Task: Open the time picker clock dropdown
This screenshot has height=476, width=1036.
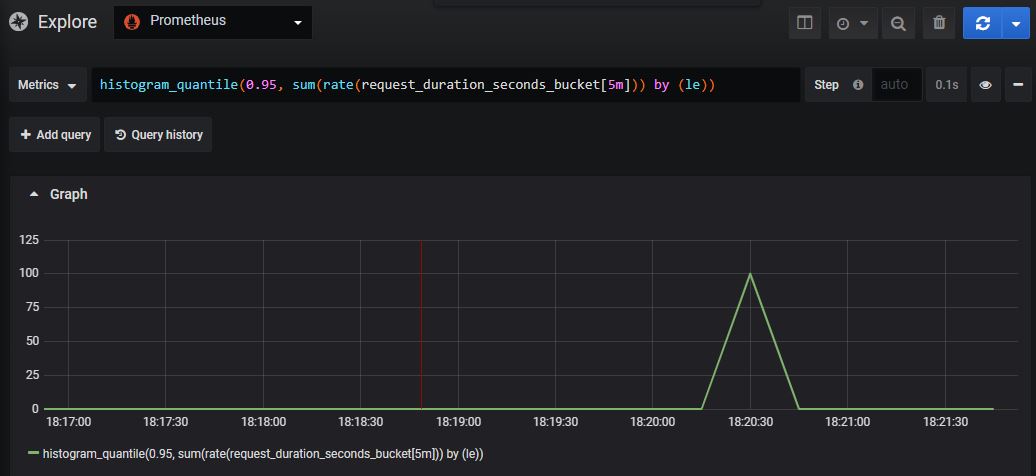Action: (x=852, y=23)
